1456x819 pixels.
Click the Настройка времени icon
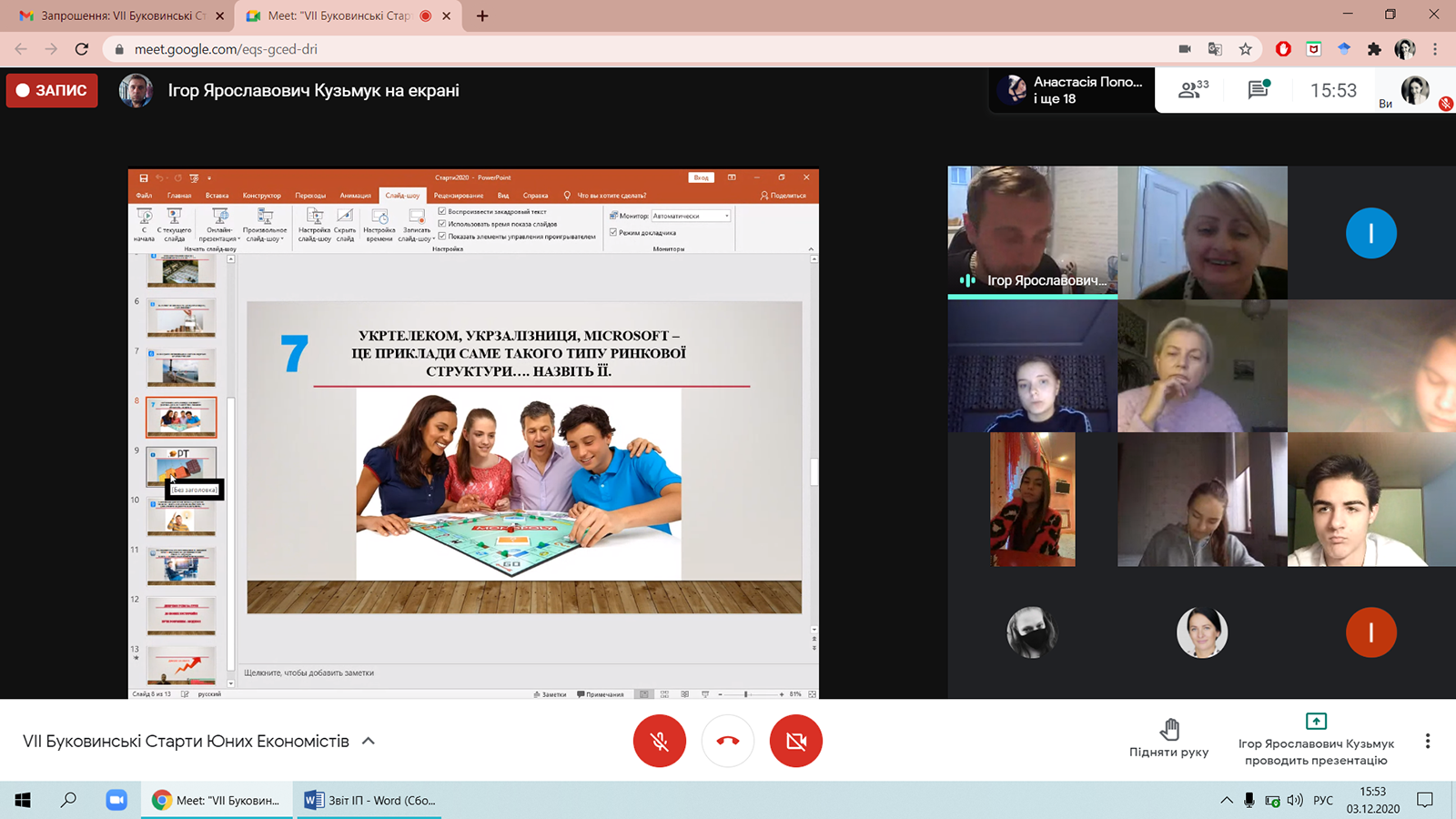point(379,224)
